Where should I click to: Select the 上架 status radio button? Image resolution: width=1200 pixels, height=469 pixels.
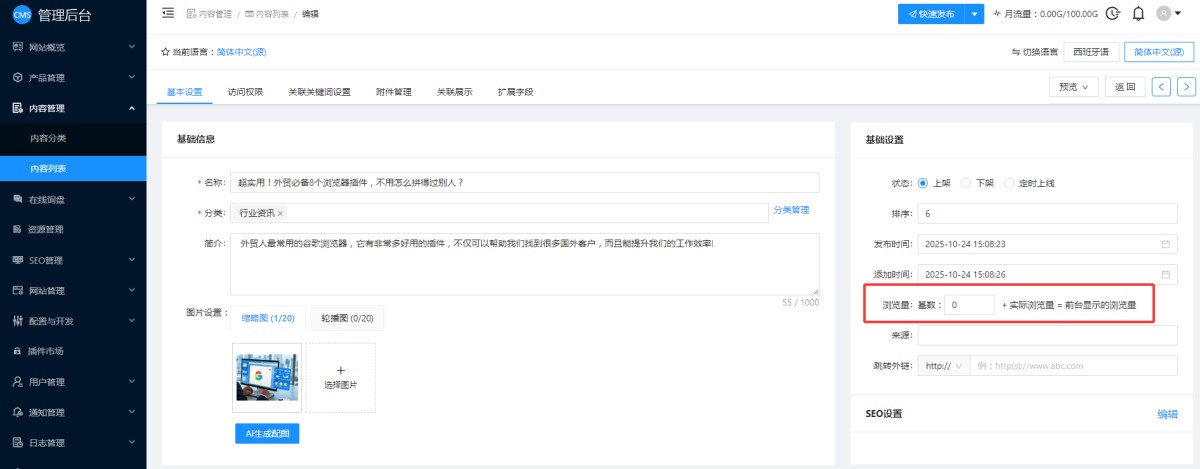(922, 183)
